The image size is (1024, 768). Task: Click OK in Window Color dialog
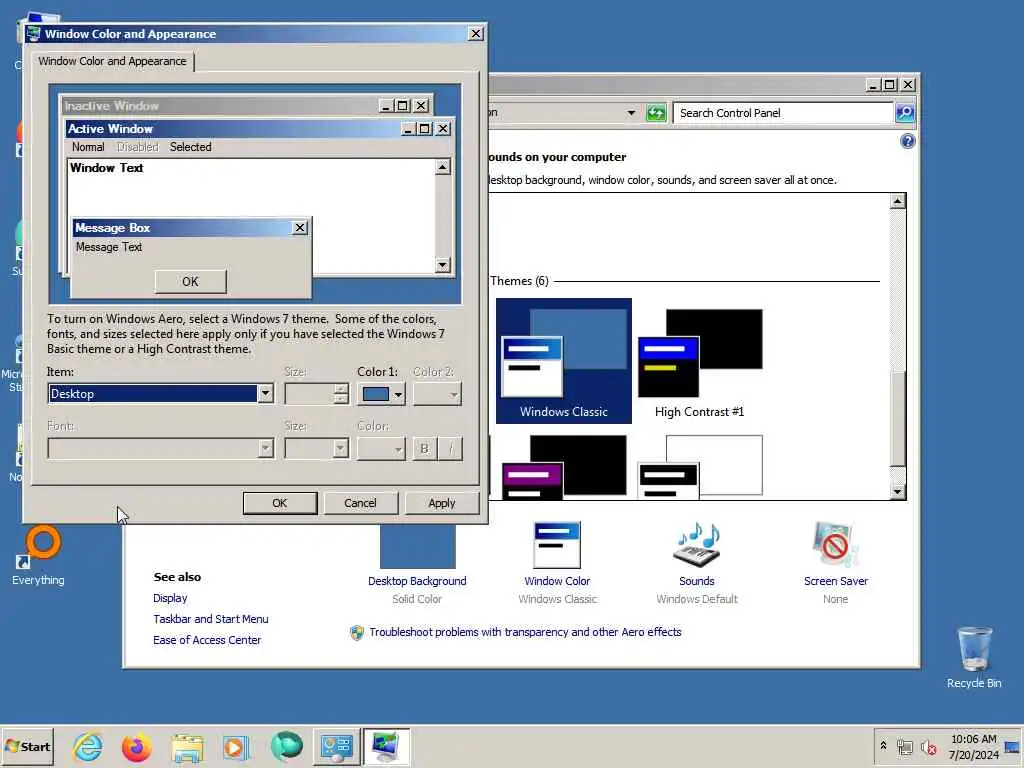[280, 503]
